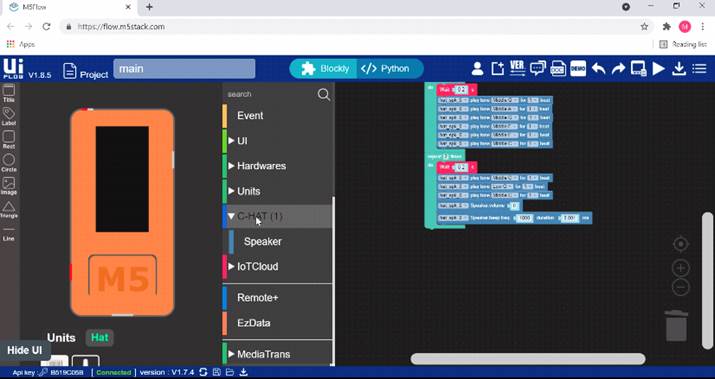Viewport: 715px width, 379px height.
Task: Center the workspace with crosshair icon
Action: (680, 244)
